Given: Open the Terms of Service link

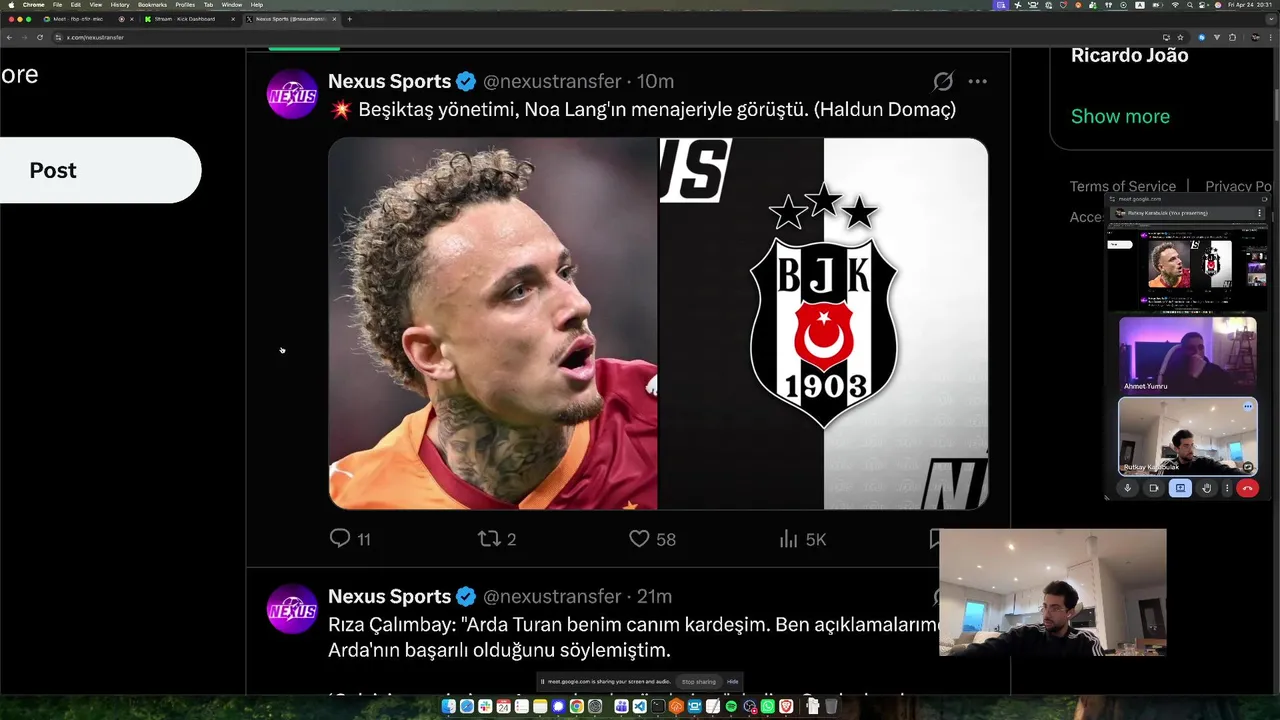Looking at the screenshot, I should 1123,186.
